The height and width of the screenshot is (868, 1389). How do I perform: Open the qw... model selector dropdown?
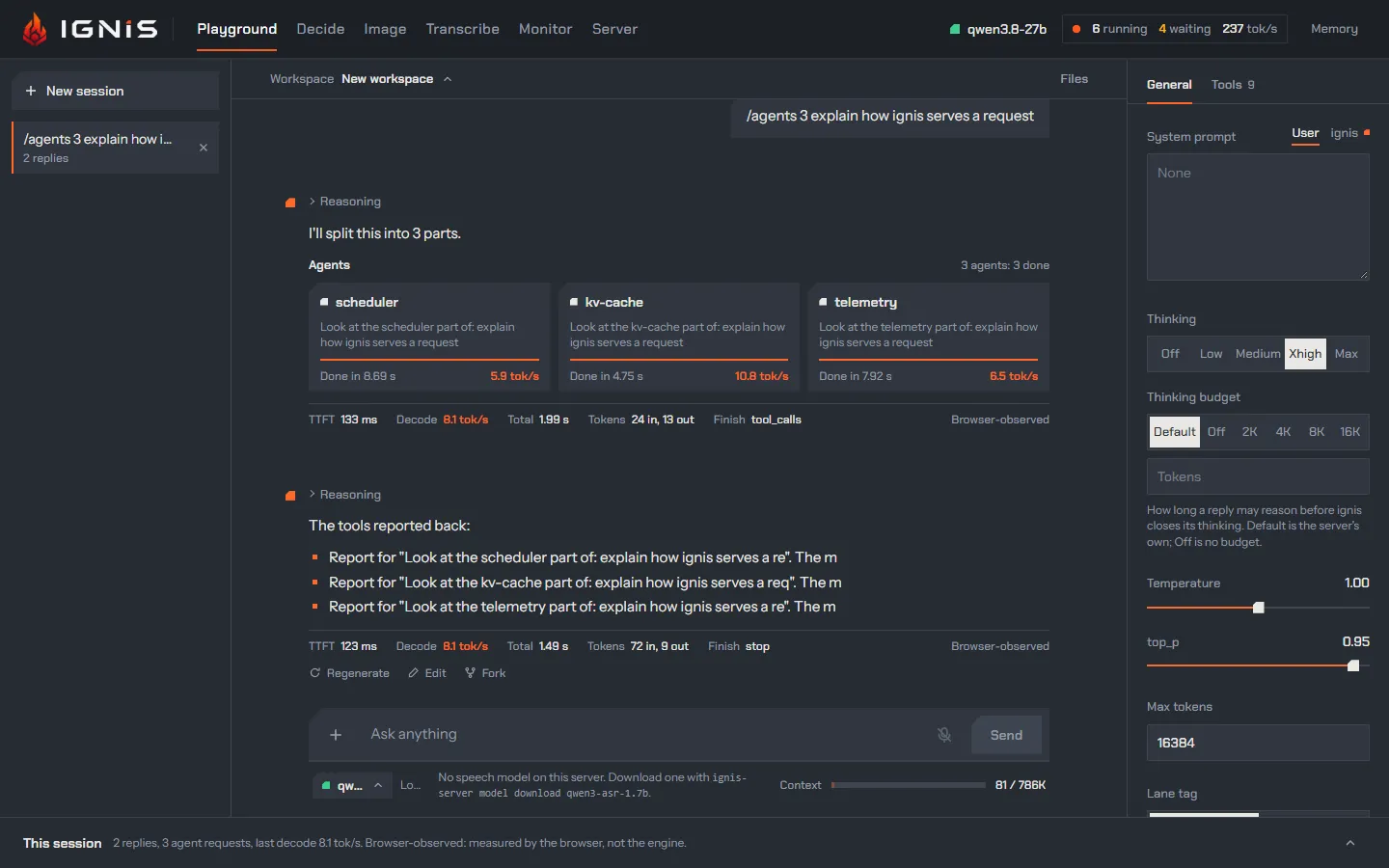351,786
